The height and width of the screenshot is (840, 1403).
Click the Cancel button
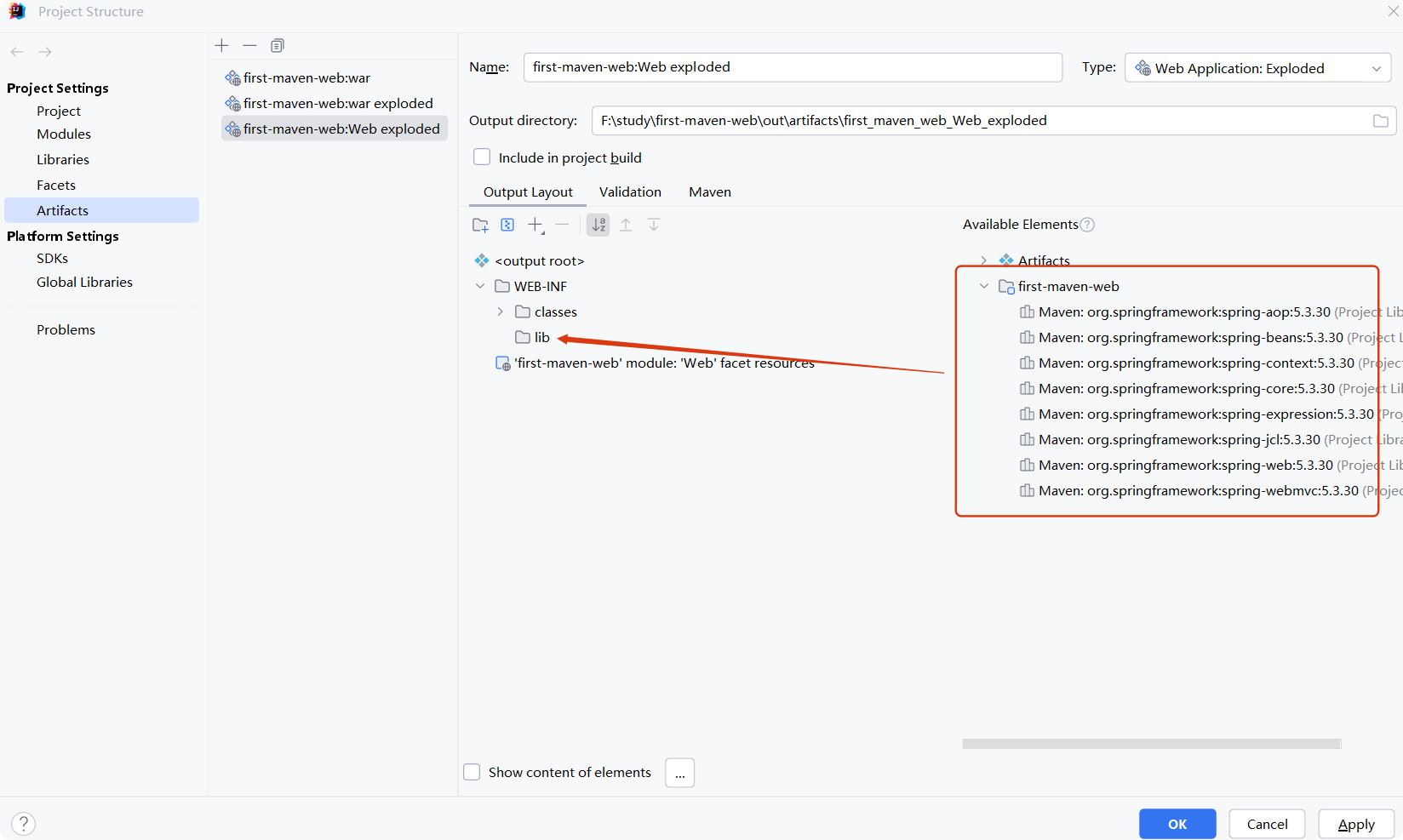[x=1267, y=824]
